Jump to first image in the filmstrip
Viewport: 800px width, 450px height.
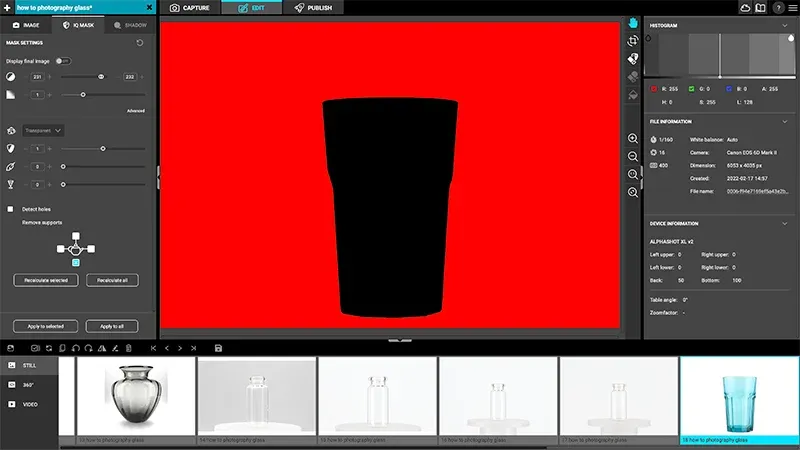click(x=153, y=348)
